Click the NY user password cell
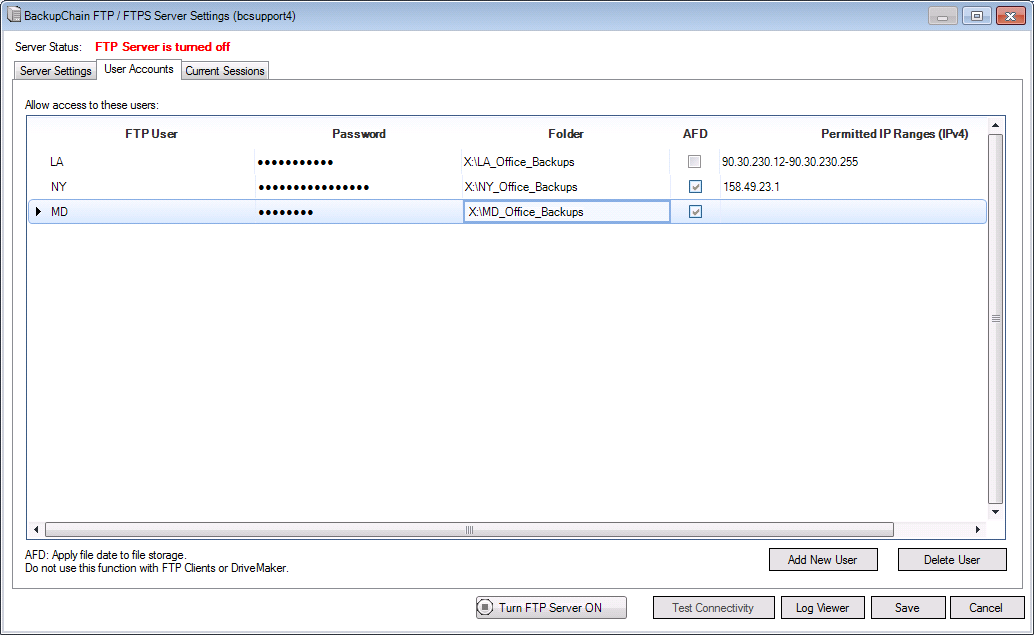The image size is (1034, 635). (359, 187)
